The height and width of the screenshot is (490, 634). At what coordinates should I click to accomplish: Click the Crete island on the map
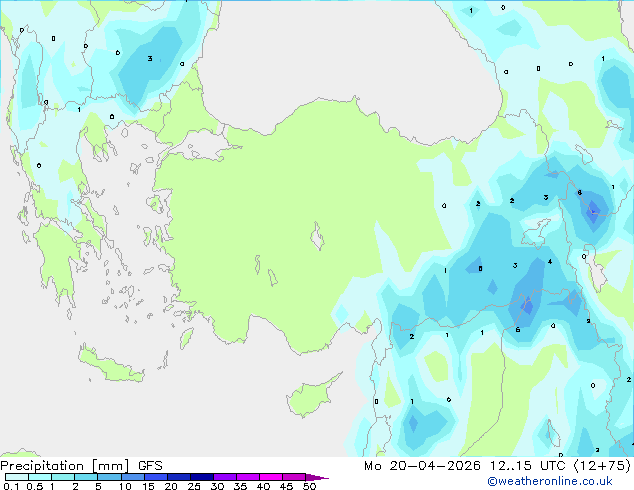tap(110, 364)
